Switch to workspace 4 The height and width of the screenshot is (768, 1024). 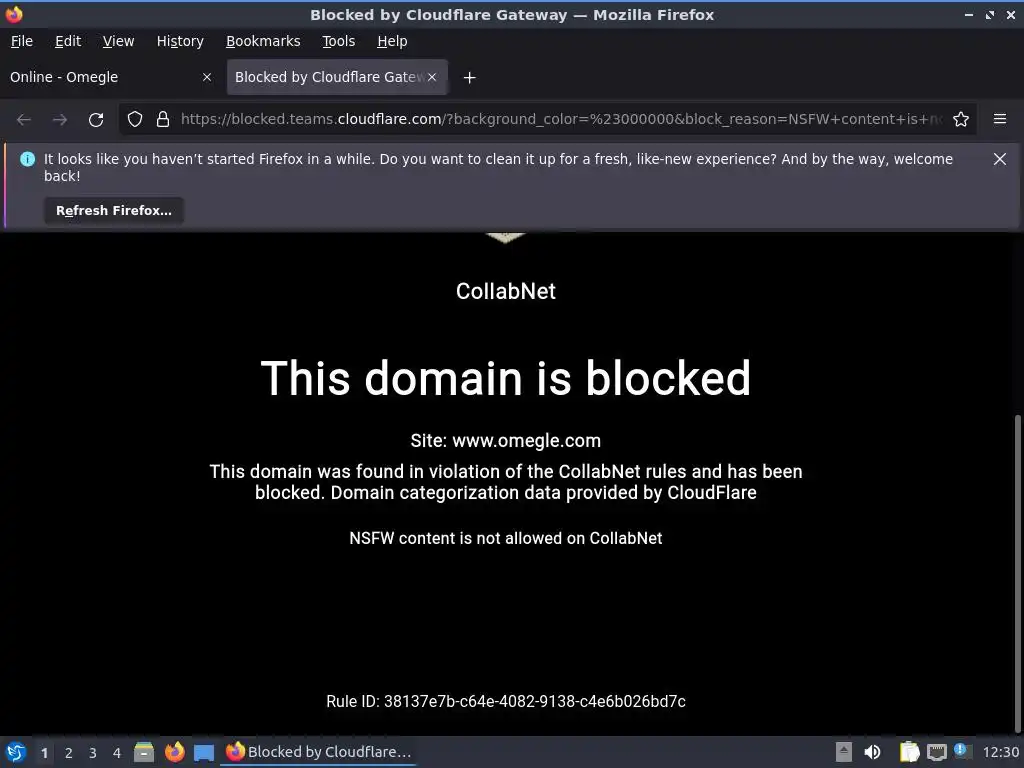pos(117,753)
